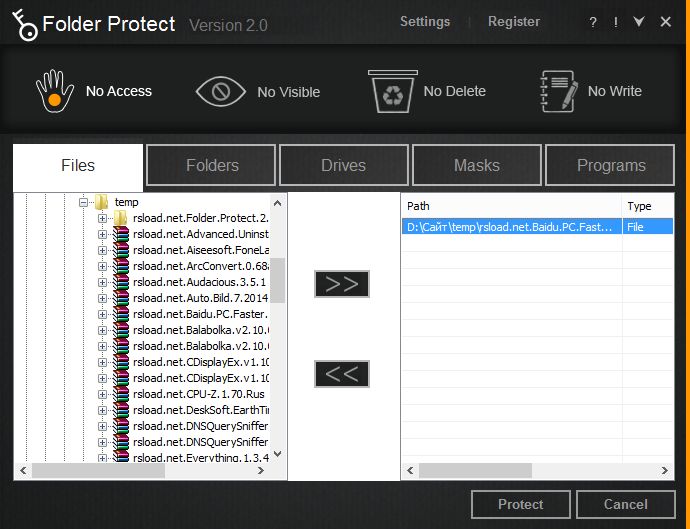Click the path list scroll left arrow
Screen dimensions: 690x529
[410, 470]
